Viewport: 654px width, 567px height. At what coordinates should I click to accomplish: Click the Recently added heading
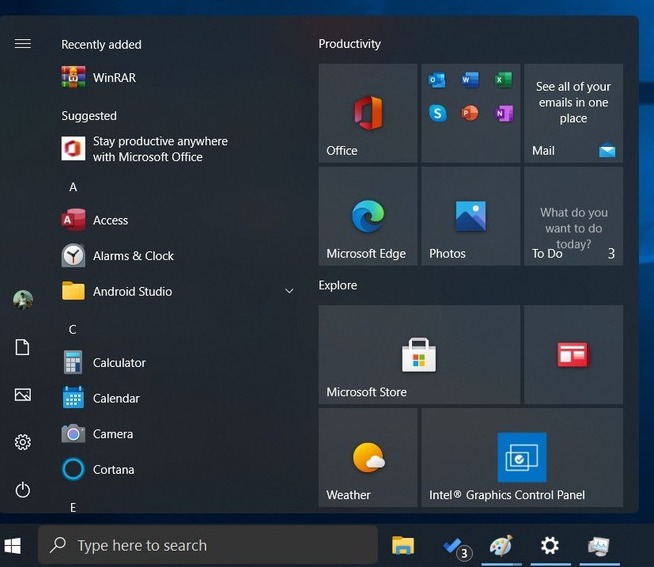pos(101,44)
